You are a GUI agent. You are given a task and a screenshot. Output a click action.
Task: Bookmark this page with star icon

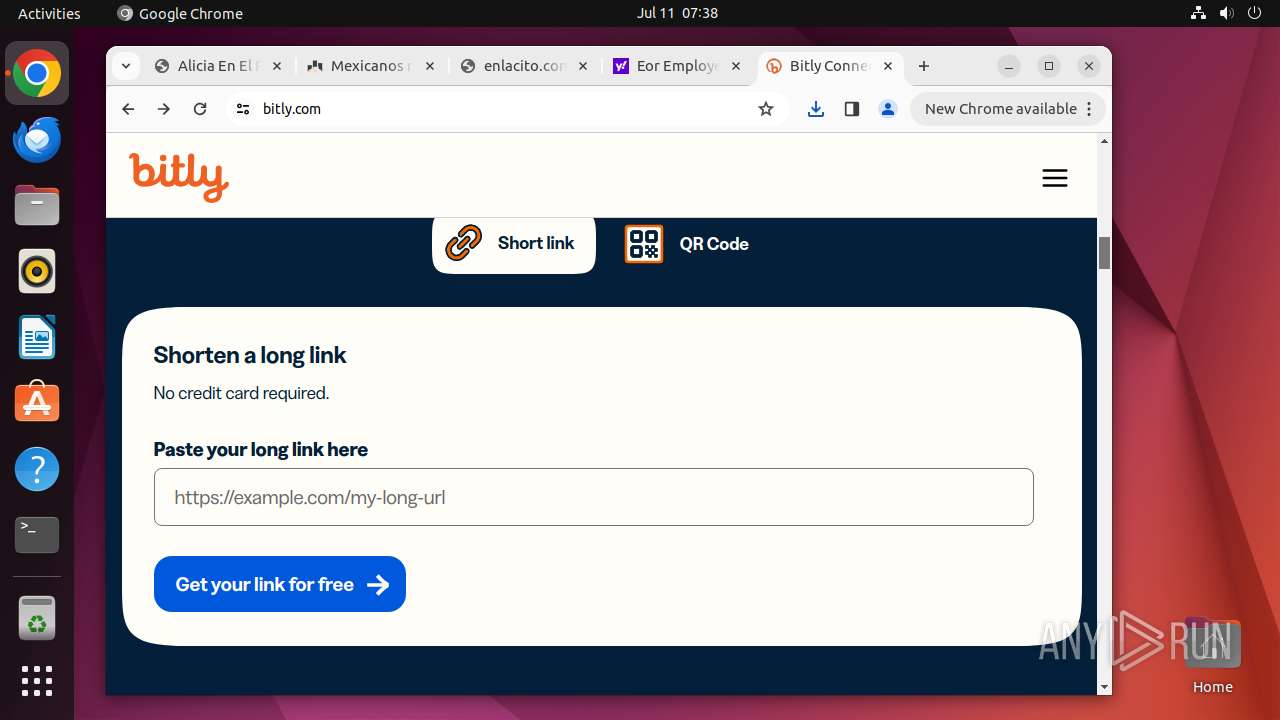pos(766,109)
